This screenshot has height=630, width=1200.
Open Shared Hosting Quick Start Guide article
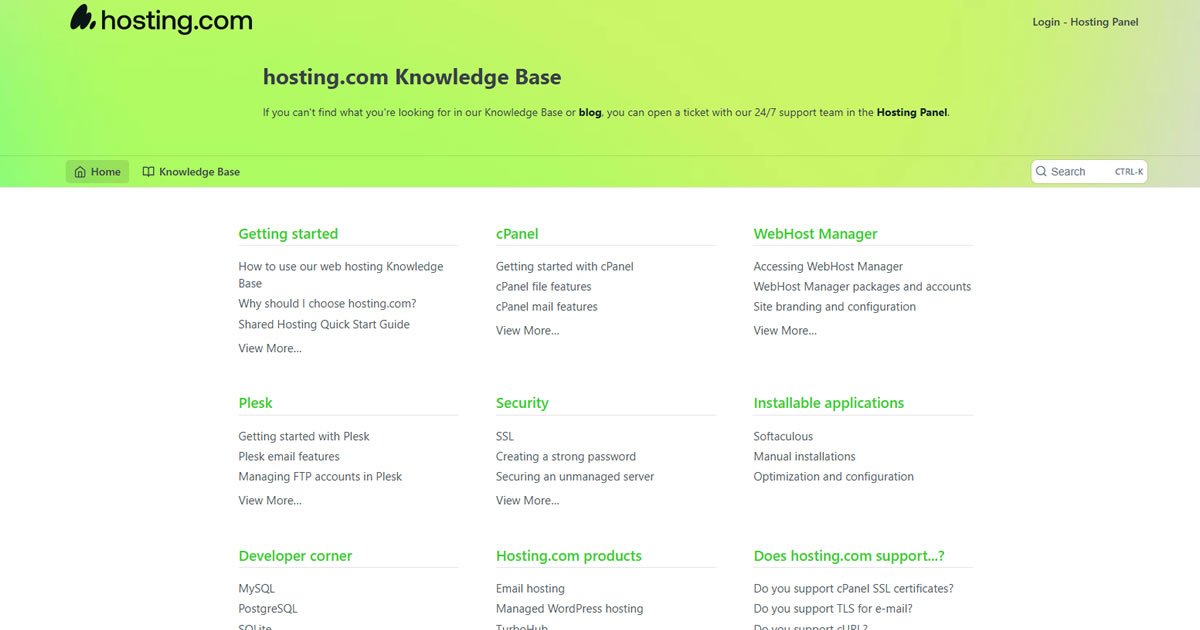click(323, 325)
